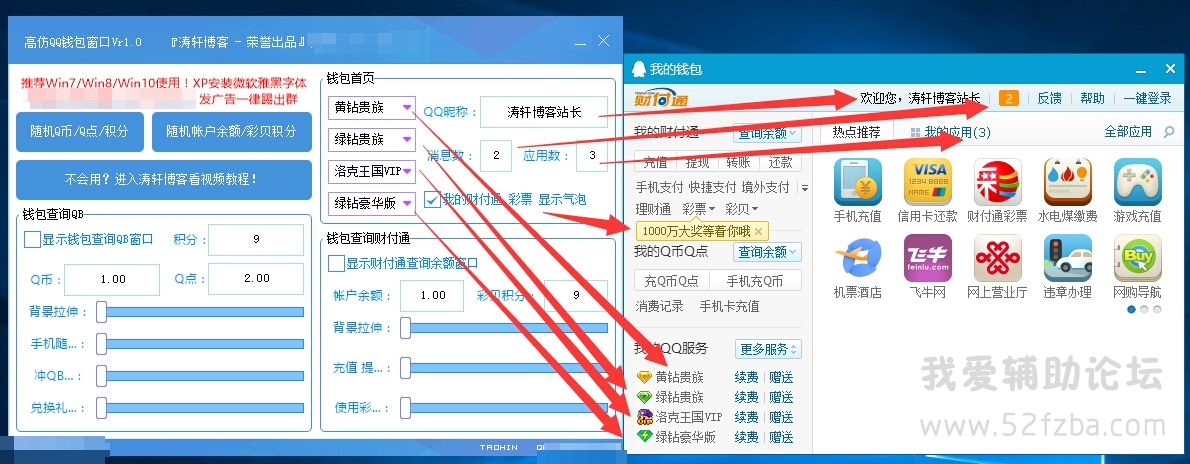
Task: Enable 显示钱包查询QB窗口 checkbox
Action: click(32, 239)
